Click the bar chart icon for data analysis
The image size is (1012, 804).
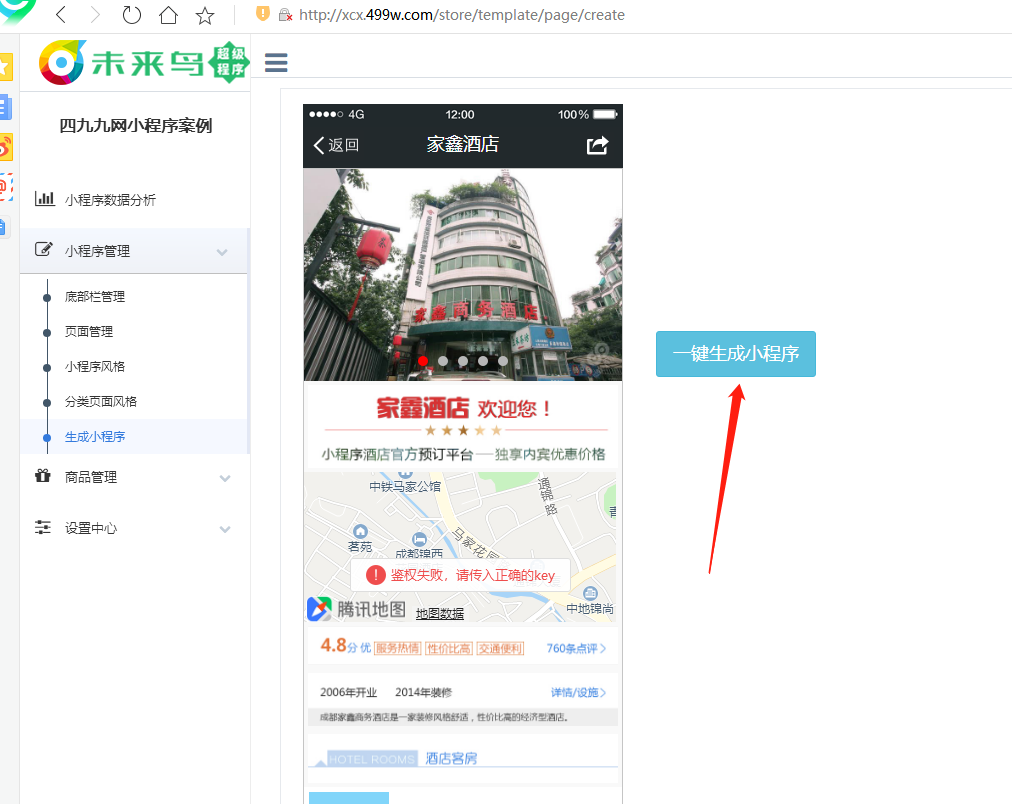click(x=45, y=198)
